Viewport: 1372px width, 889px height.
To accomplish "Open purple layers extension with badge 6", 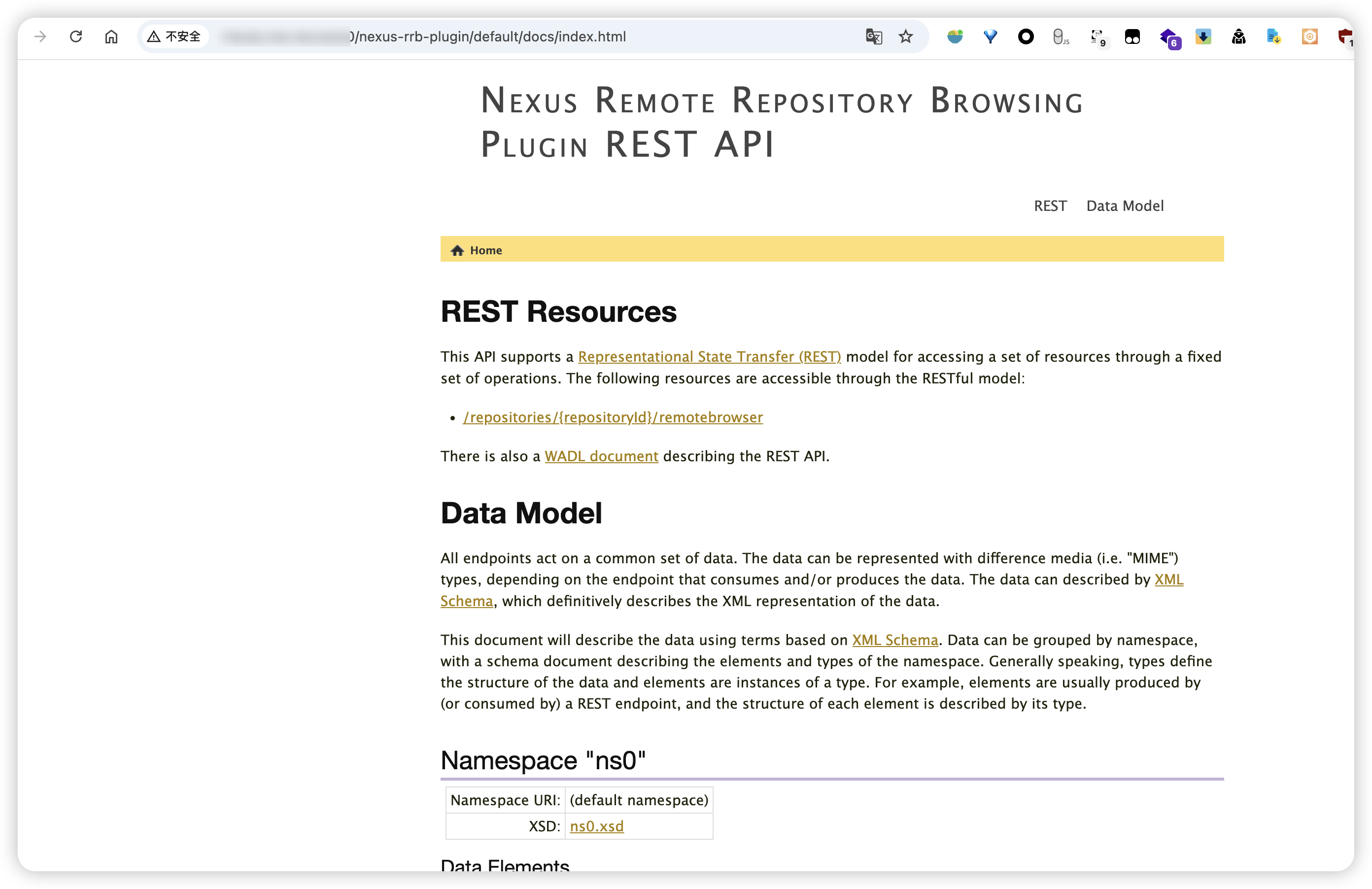I will (1168, 37).
